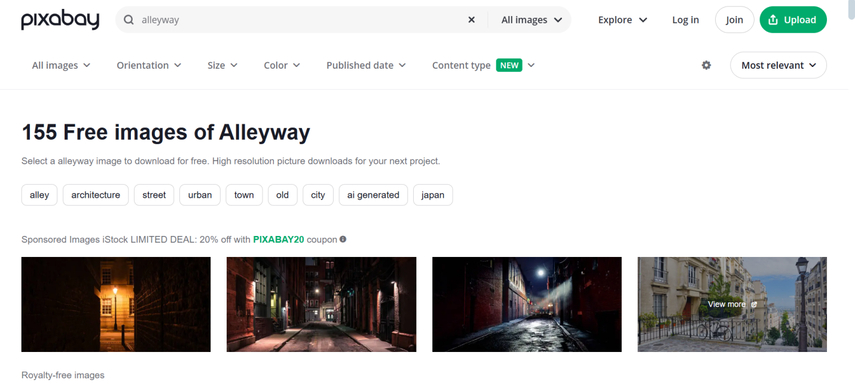Image resolution: width=855 pixels, height=389 pixels.
Task: Open the Most relevant sort dropdown
Action: coord(778,65)
